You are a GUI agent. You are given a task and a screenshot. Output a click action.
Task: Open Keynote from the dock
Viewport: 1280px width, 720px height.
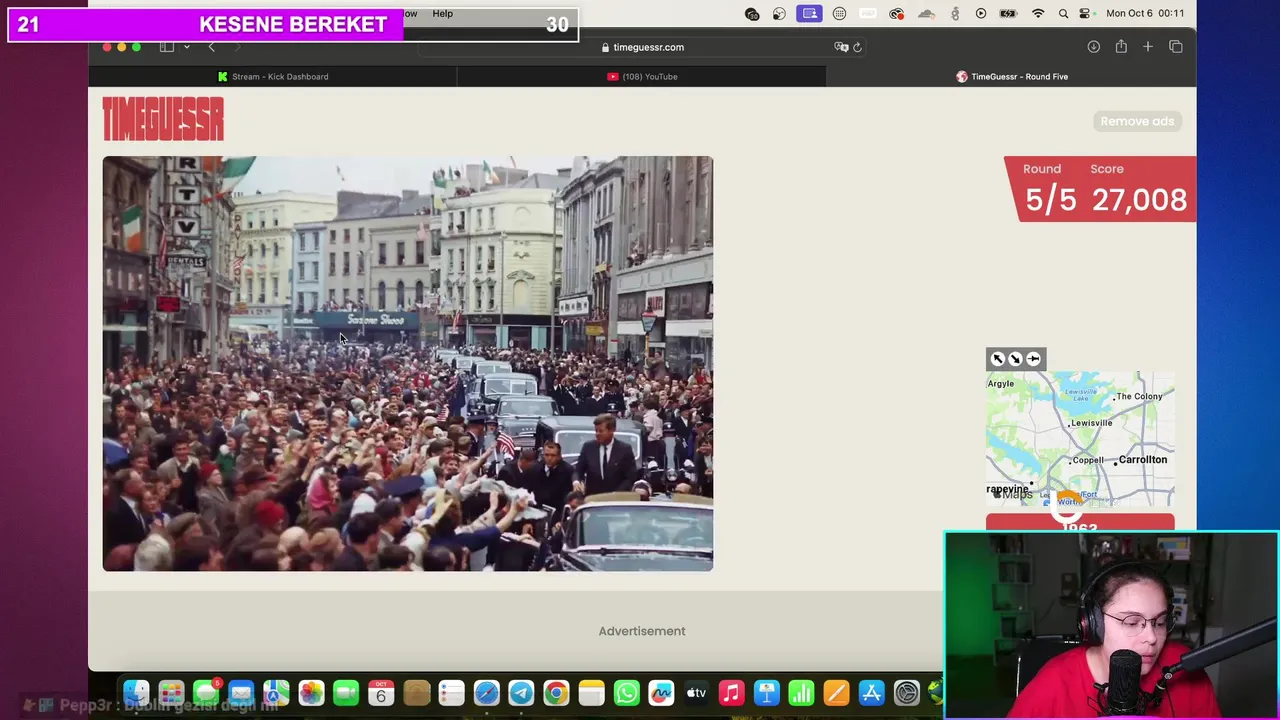click(x=766, y=693)
